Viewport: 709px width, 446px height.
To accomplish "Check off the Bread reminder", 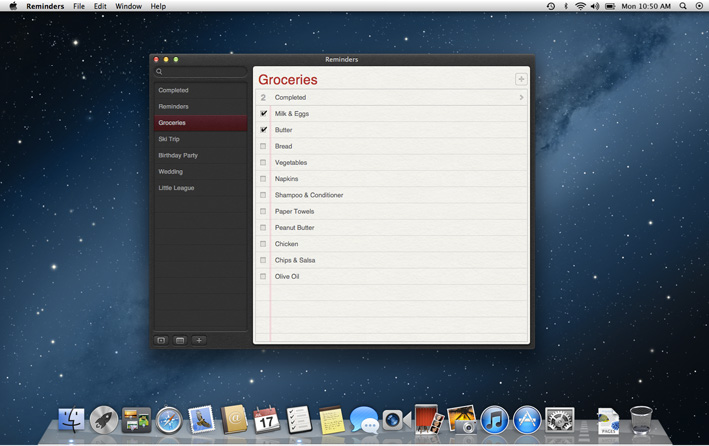I will [264, 146].
